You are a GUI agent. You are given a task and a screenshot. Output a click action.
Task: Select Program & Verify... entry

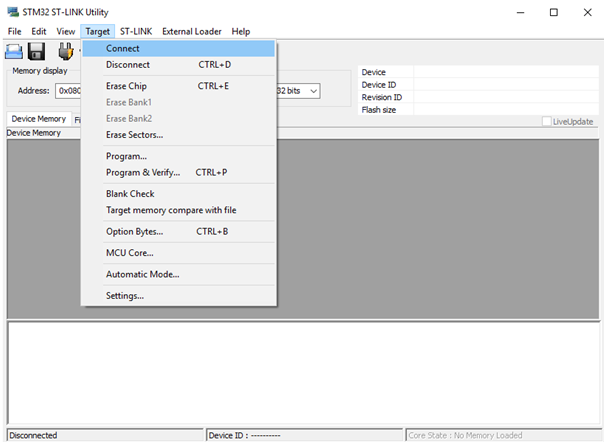click(179, 172)
